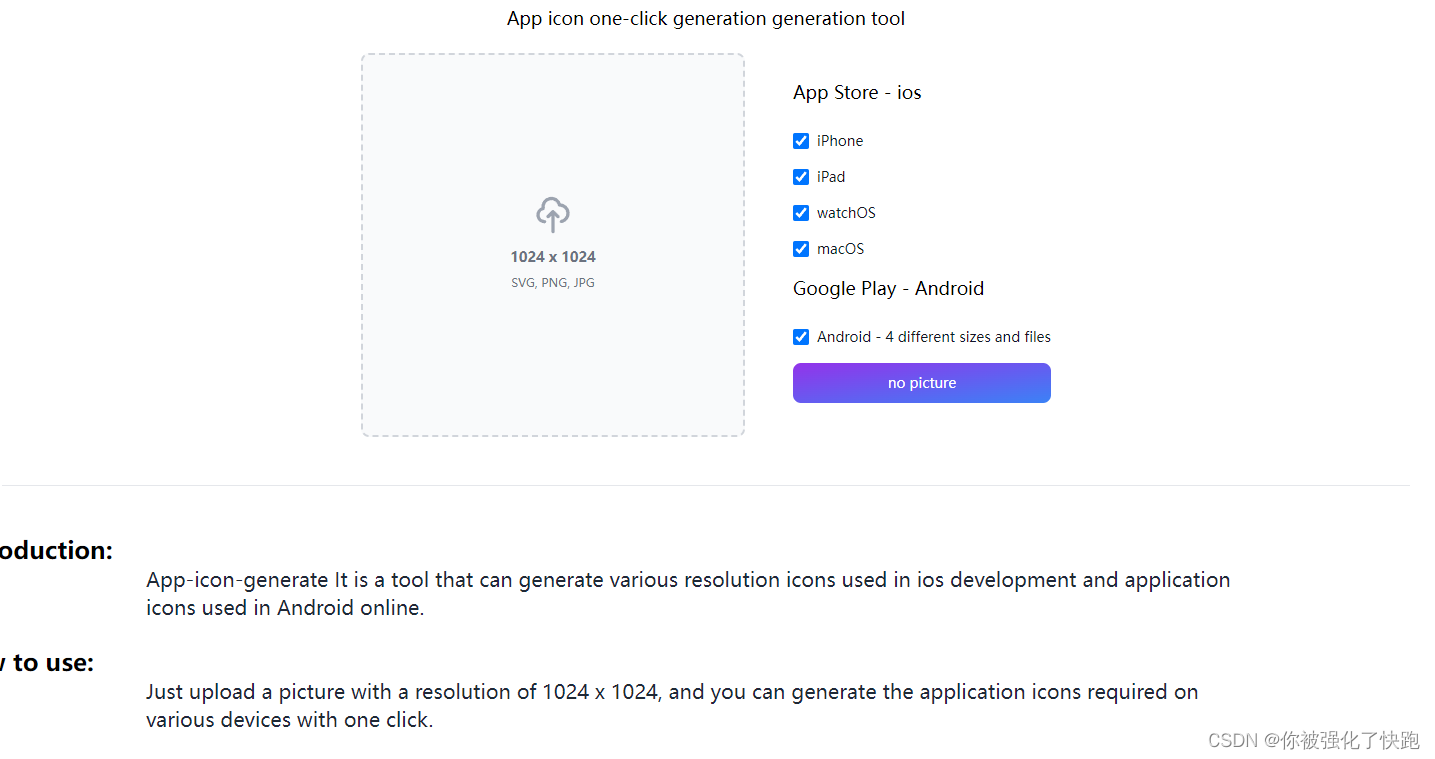Uncheck the iPhone checkbox
This screenshot has height=759, width=1435.
[801, 141]
